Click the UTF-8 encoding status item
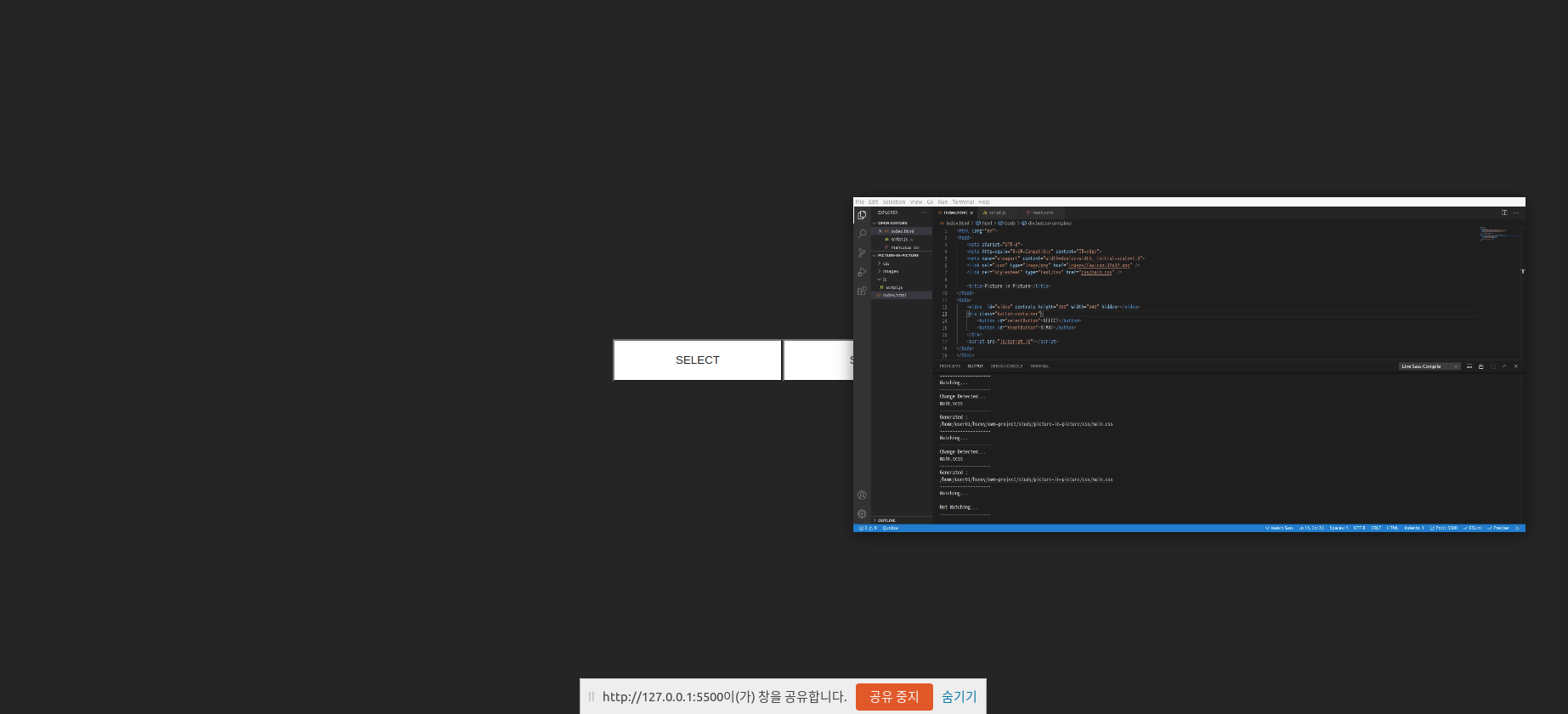The height and width of the screenshot is (714, 1568). coord(1359,528)
